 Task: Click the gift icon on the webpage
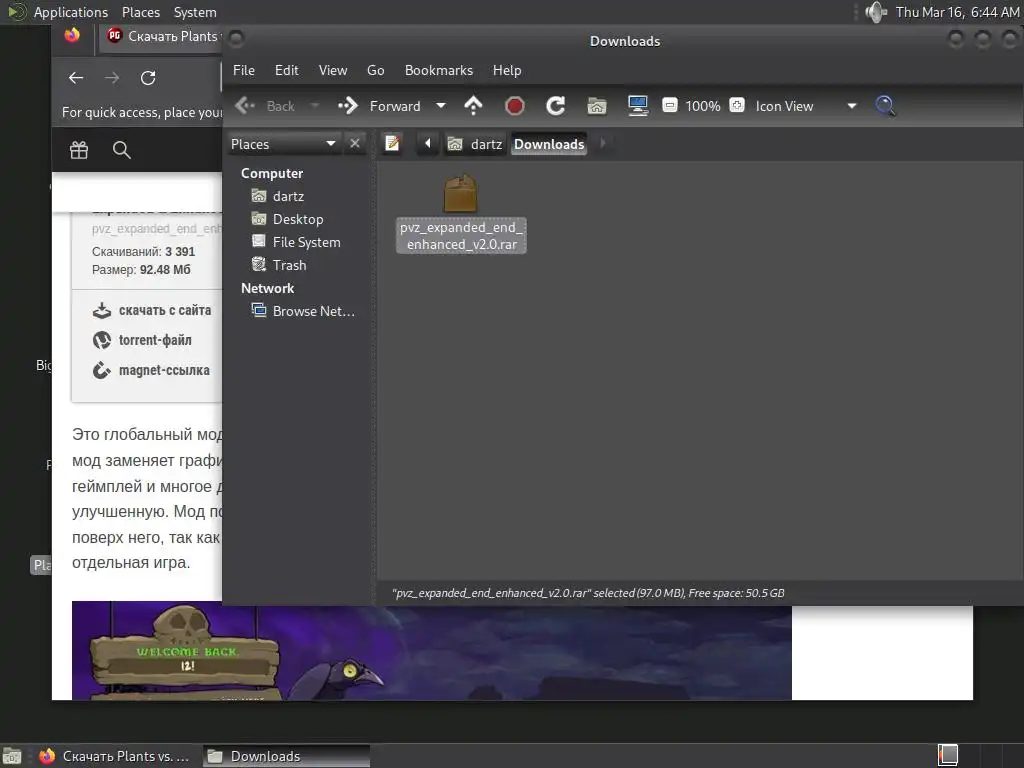pyautogui.click(x=79, y=150)
